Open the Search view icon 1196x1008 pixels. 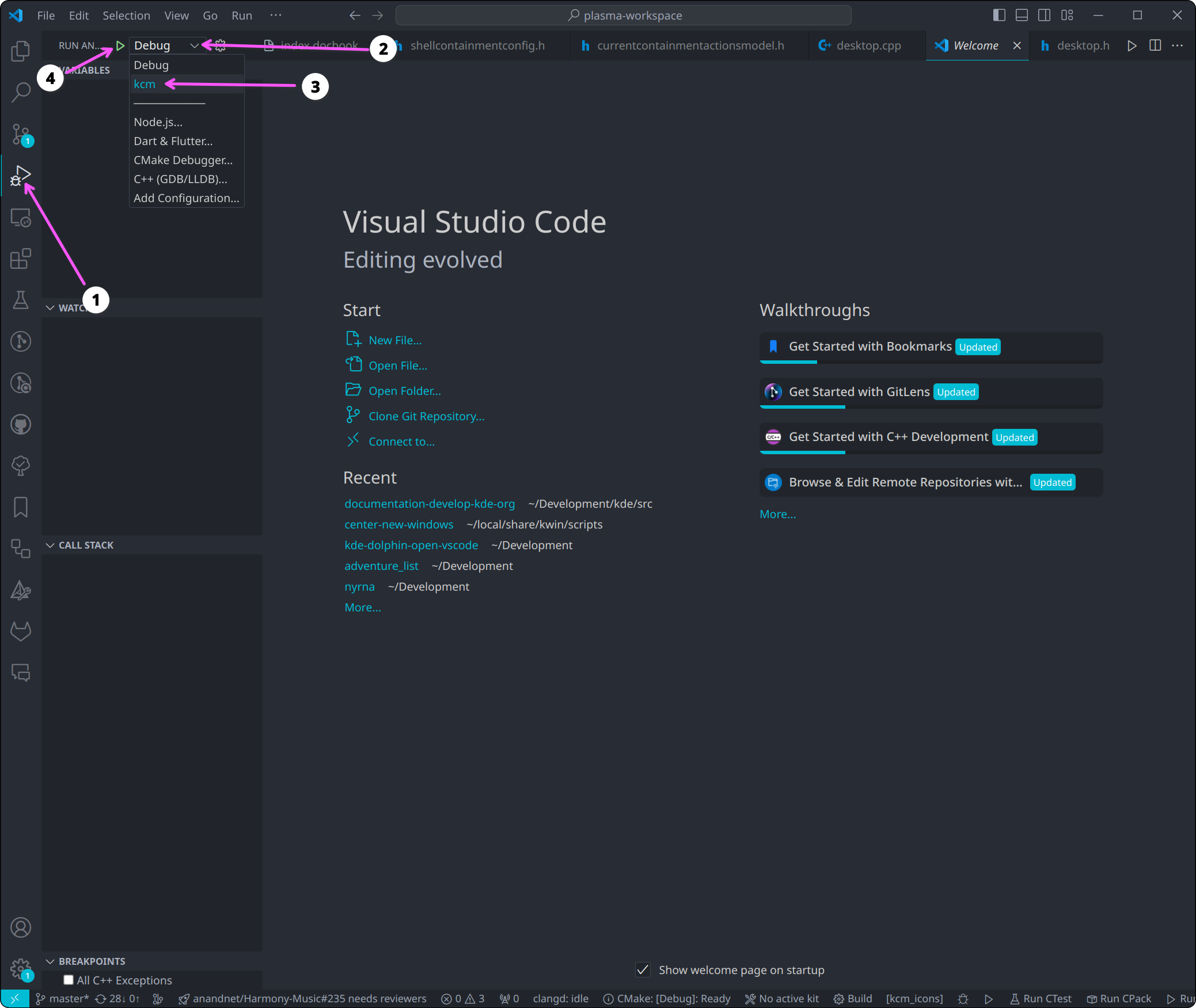point(21,92)
